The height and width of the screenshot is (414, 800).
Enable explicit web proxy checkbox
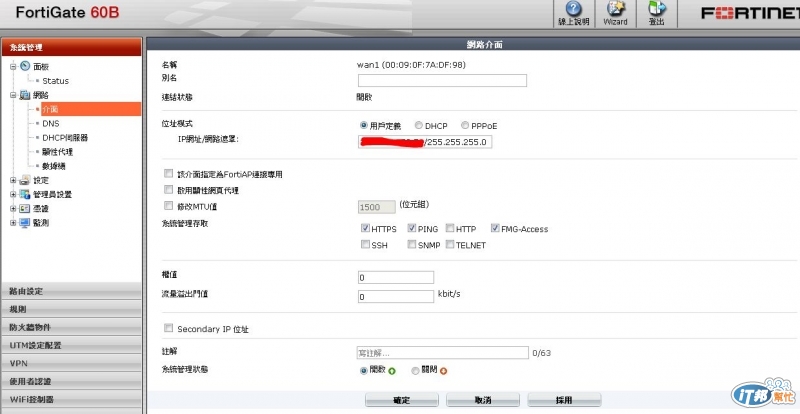click(x=168, y=189)
